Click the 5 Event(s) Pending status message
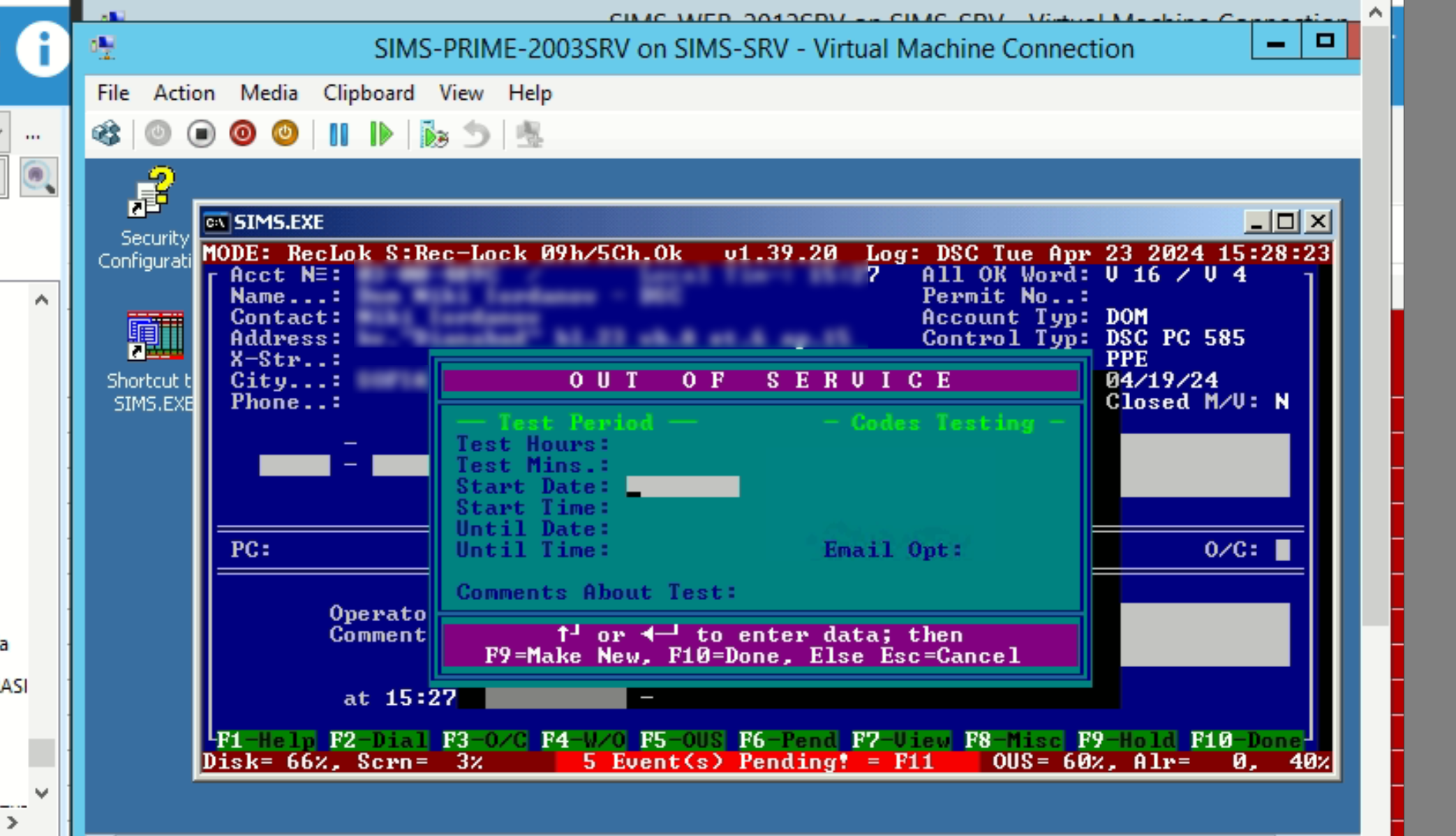1456x836 pixels. 758,761
